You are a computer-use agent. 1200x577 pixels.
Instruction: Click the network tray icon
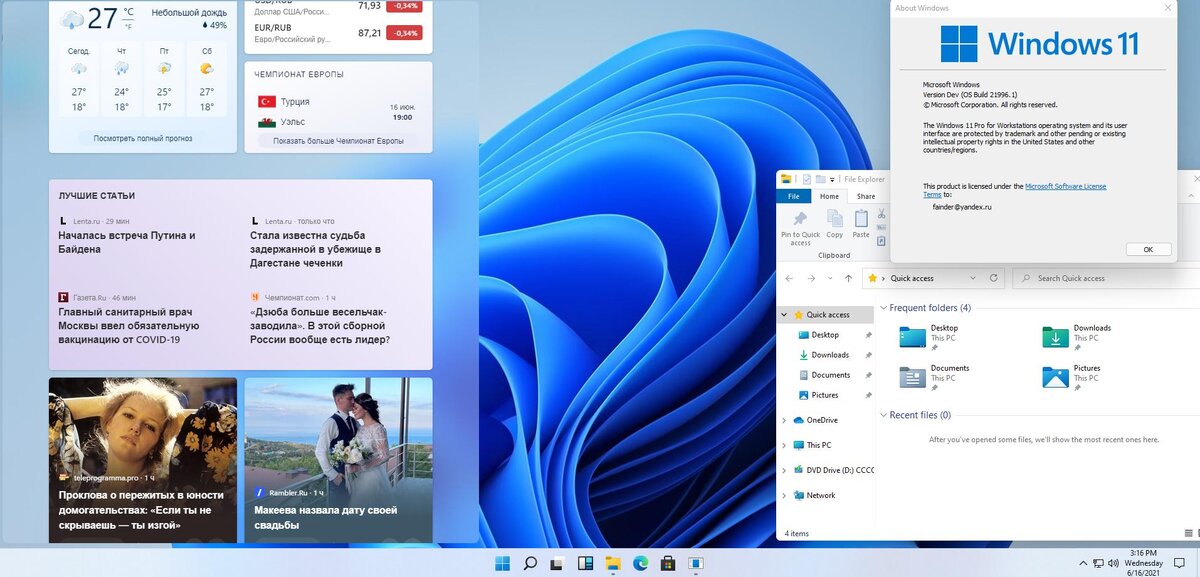1100,563
